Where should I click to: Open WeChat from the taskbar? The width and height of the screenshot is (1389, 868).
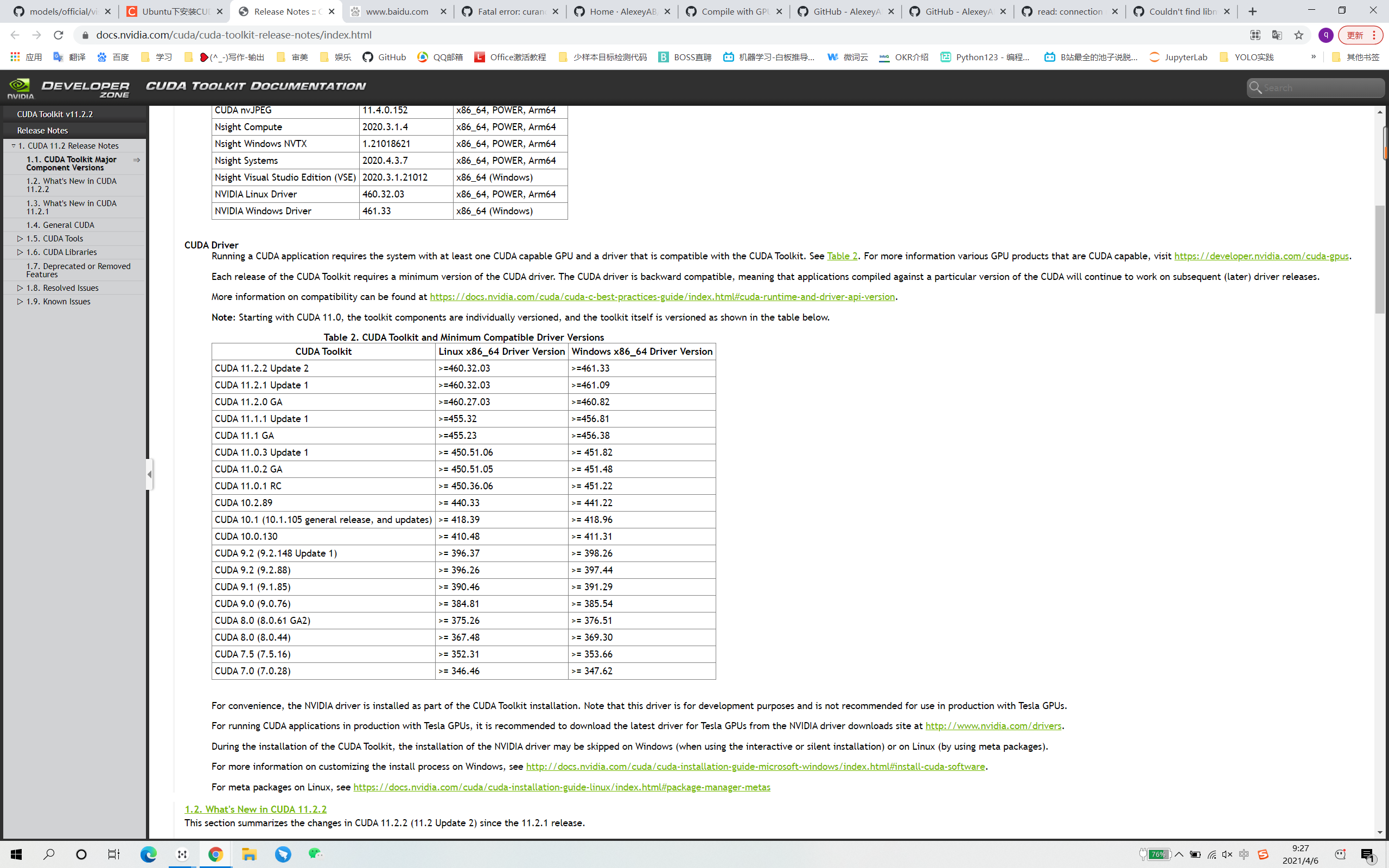click(x=315, y=854)
